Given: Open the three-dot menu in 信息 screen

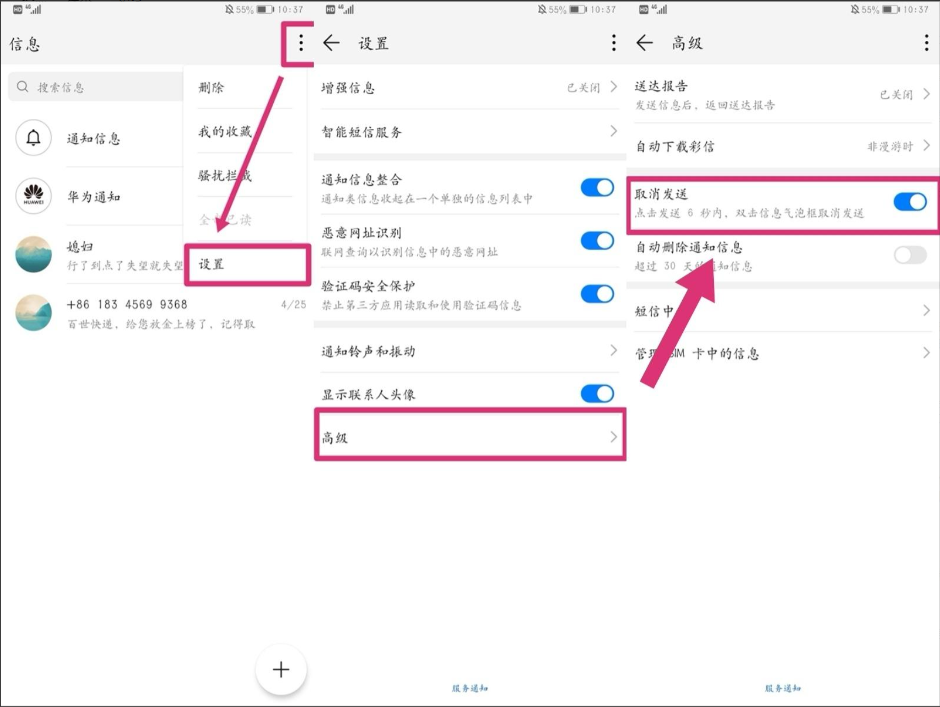Looking at the screenshot, I should [301, 43].
